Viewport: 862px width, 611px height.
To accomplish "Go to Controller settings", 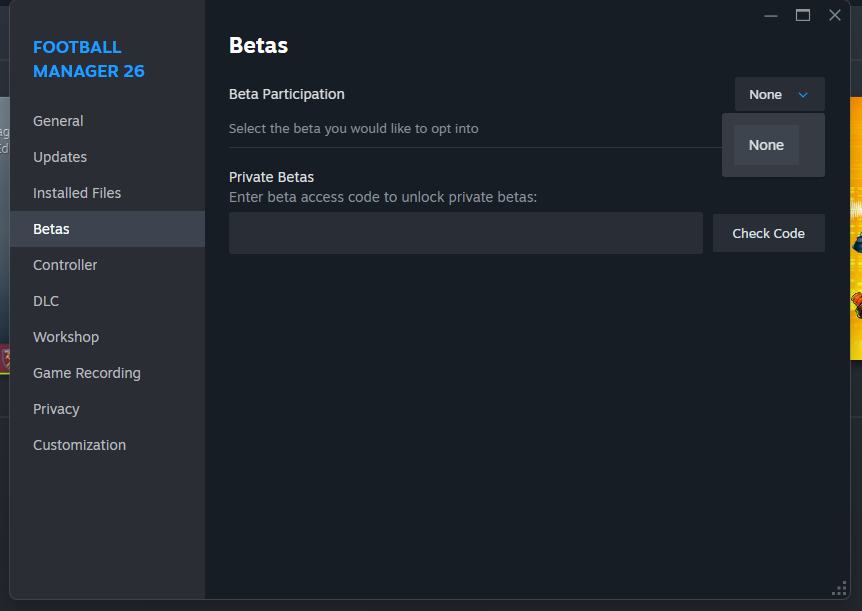I will pos(65,265).
